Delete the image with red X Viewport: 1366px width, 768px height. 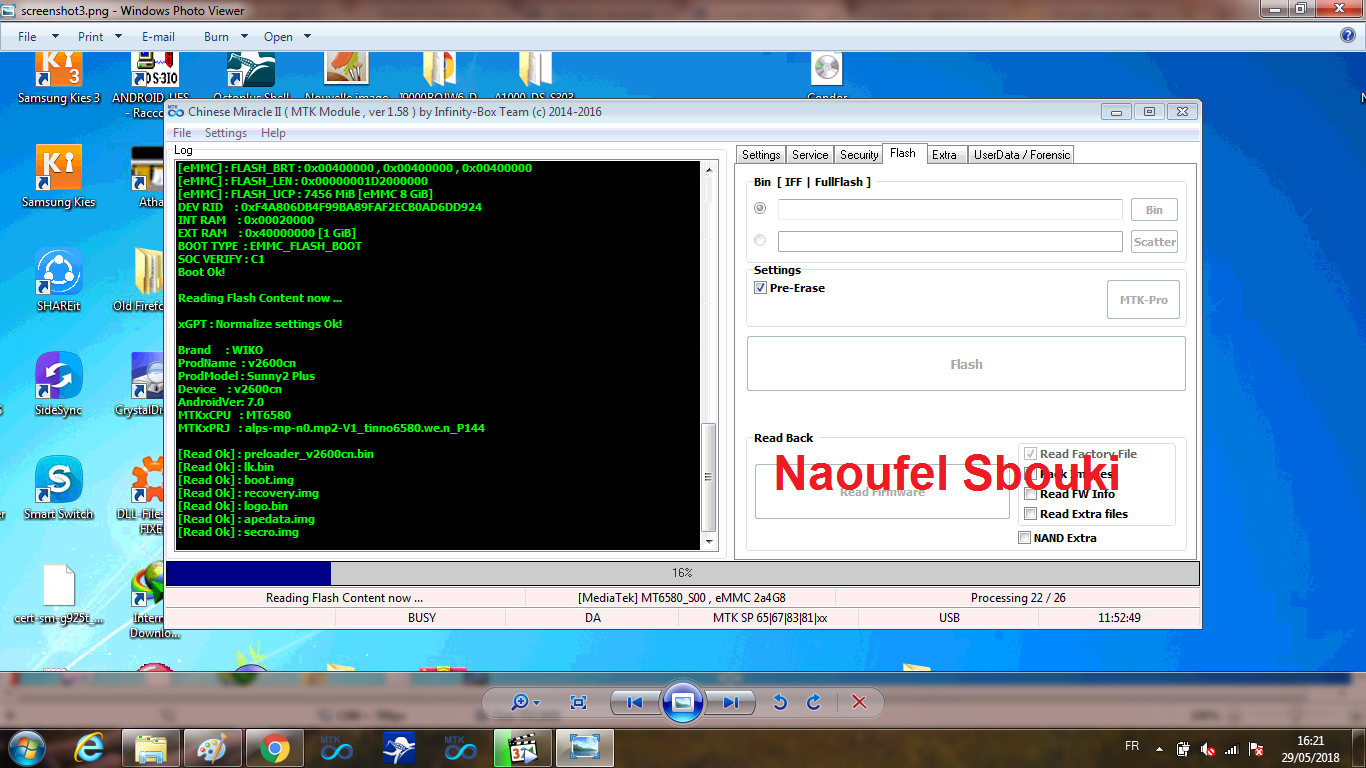pos(859,703)
